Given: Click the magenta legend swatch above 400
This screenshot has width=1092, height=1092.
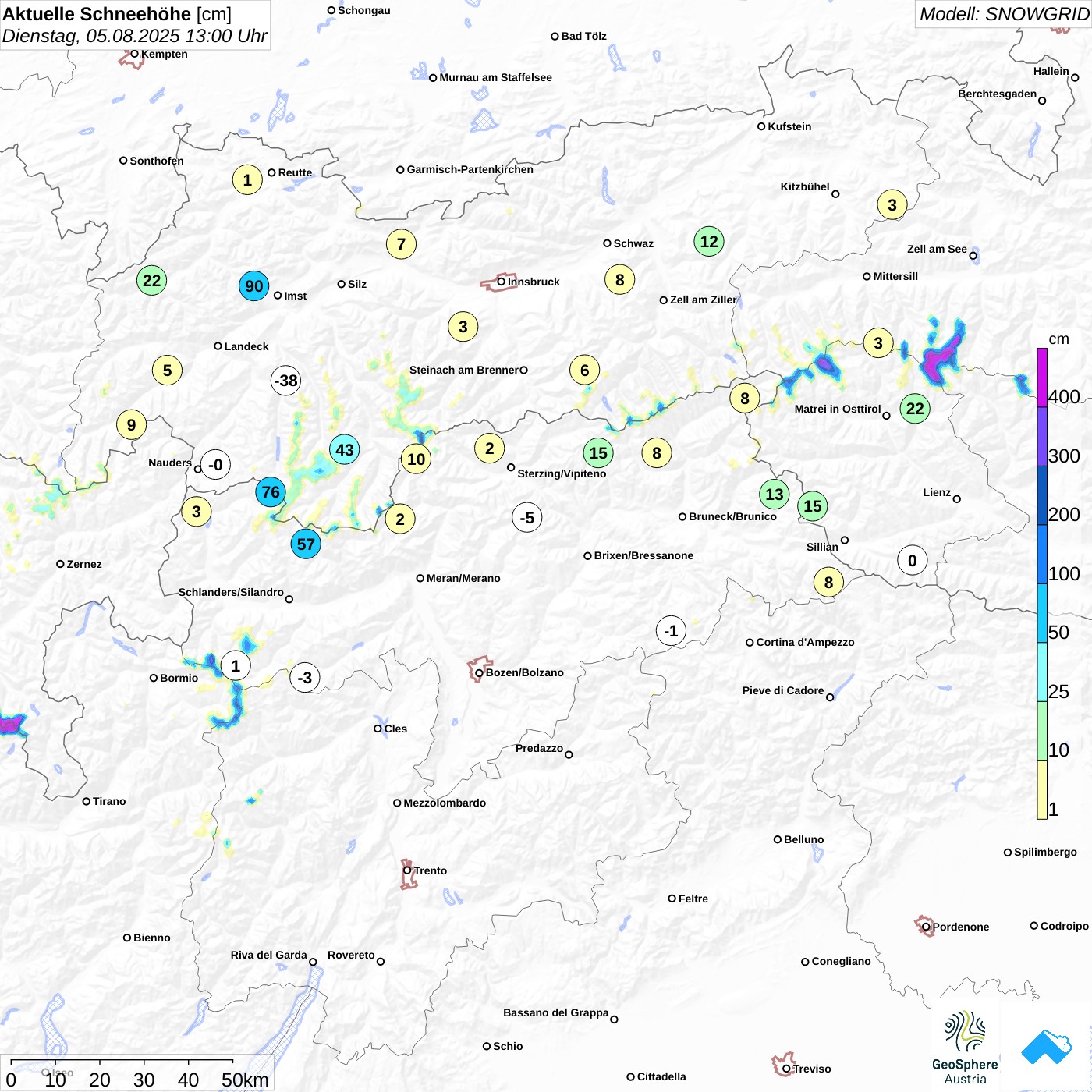Looking at the screenshot, I should [1042, 378].
